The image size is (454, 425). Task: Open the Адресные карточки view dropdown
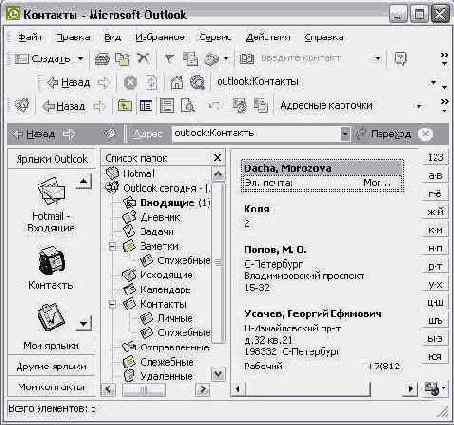[419, 106]
